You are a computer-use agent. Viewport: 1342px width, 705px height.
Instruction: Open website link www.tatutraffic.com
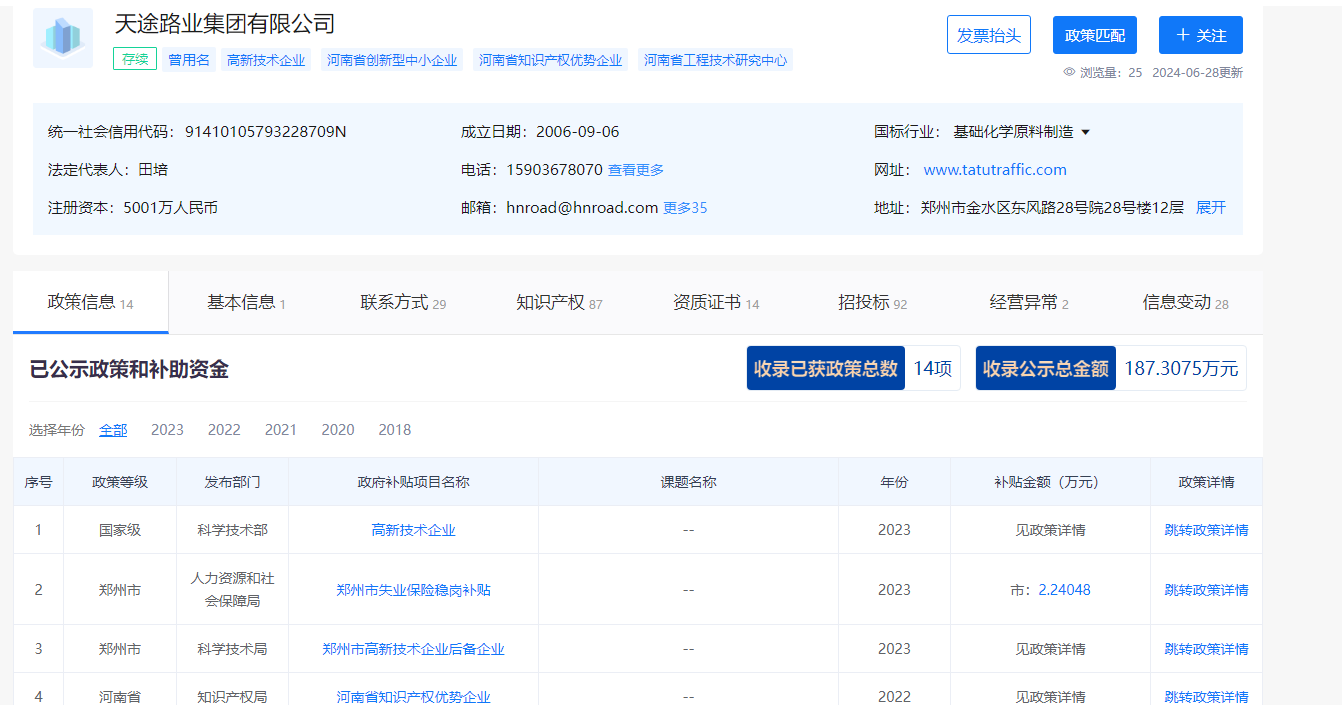coord(994,170)
